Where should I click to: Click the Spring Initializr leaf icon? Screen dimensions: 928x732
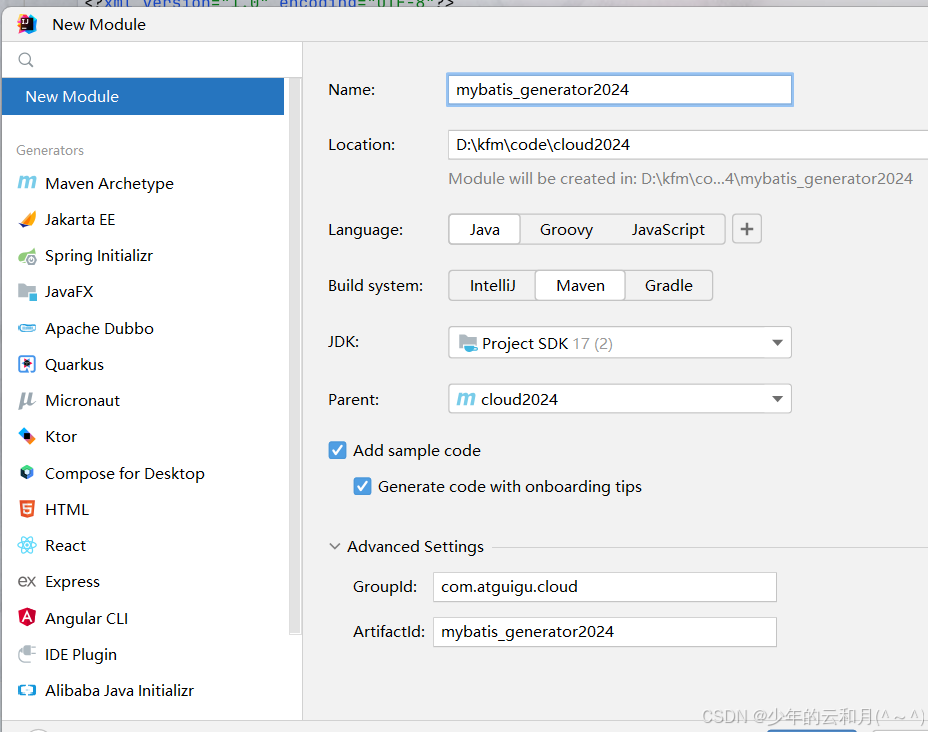coord(27,256)
